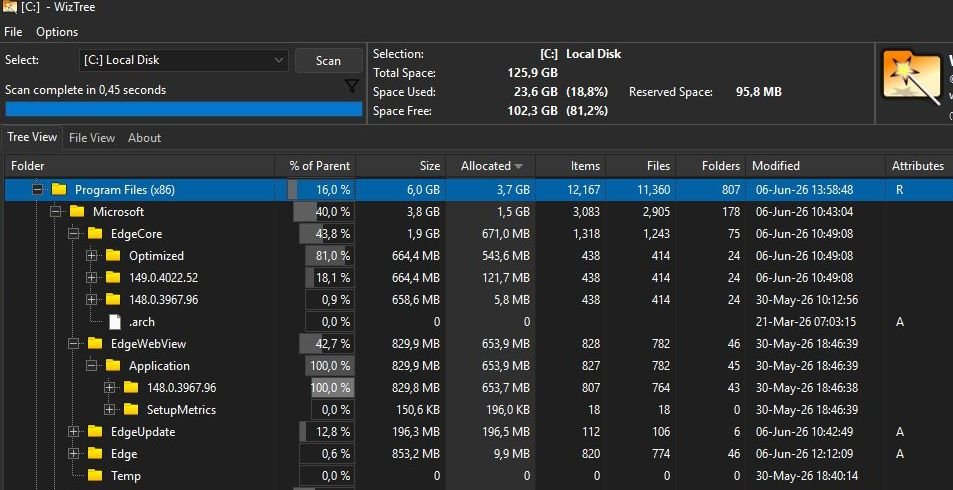The width and height of the screenshot is (953, 490).
Task: Click the Application folder icon
Action: click(113, 365)
